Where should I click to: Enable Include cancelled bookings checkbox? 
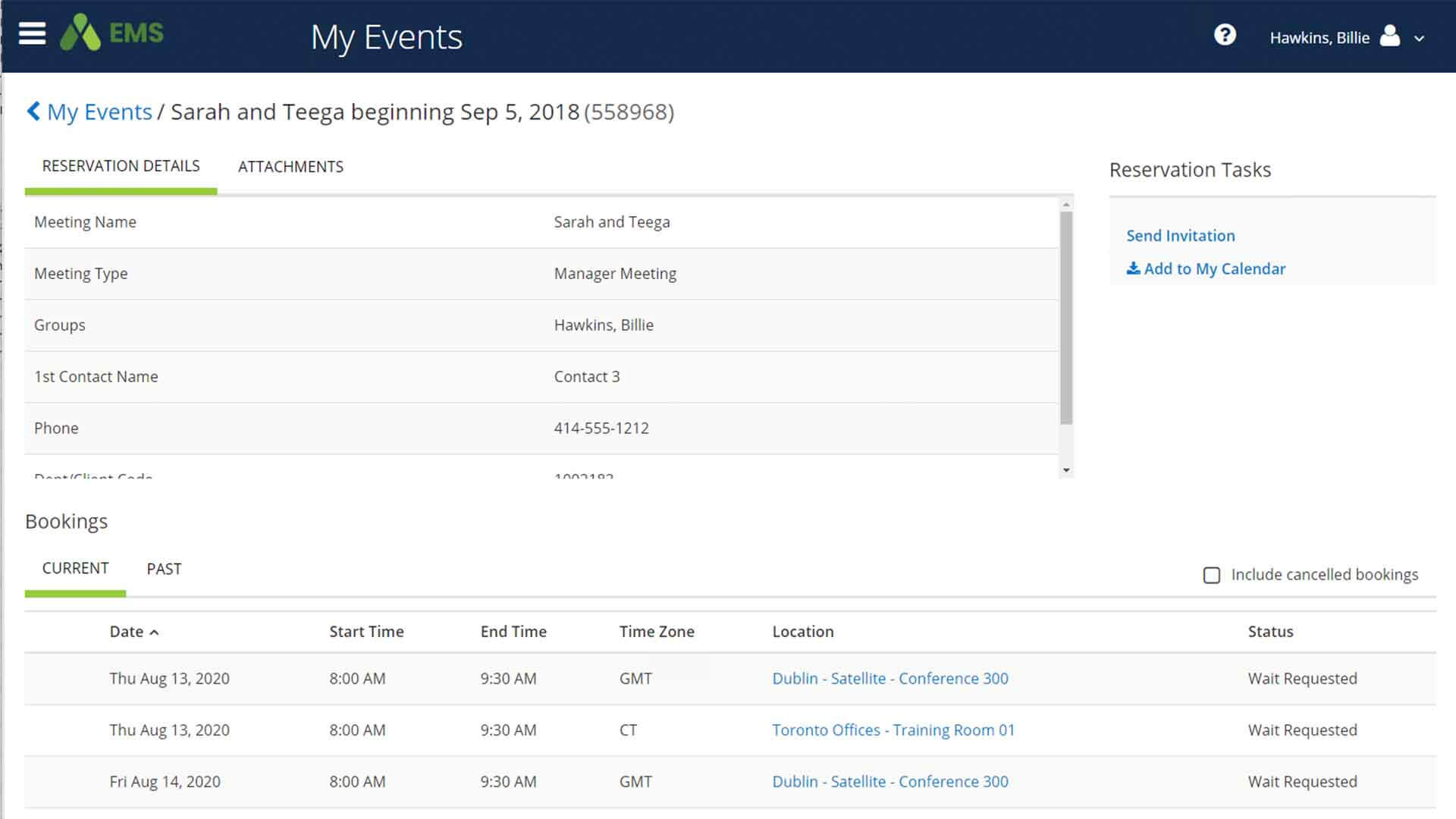click(1212, 576)
